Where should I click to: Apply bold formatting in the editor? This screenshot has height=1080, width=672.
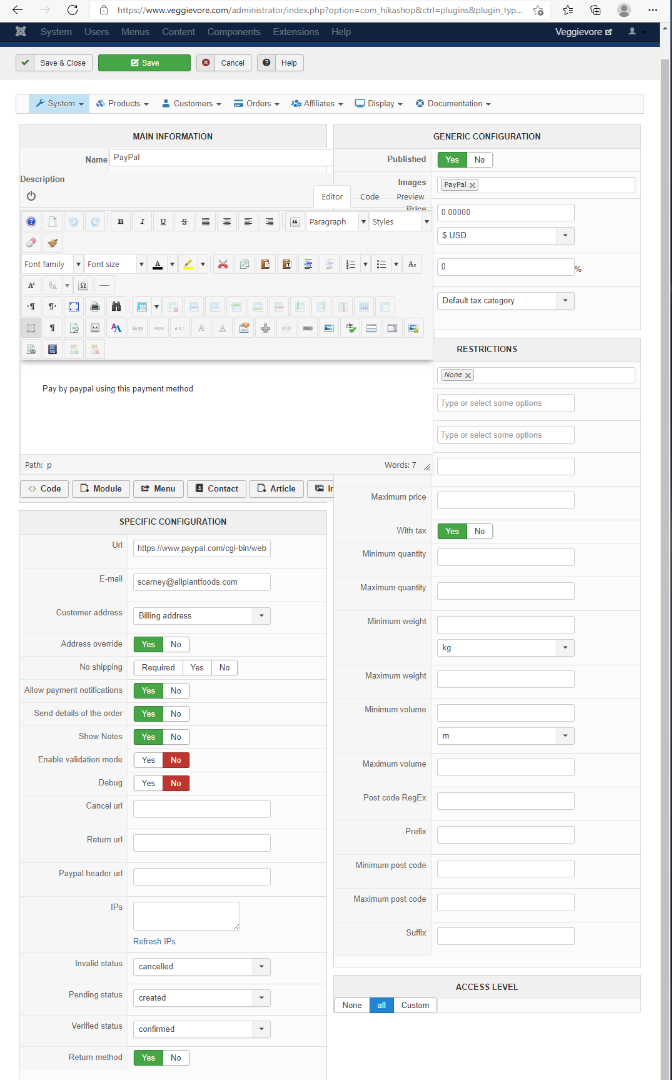tap(120, 222)
